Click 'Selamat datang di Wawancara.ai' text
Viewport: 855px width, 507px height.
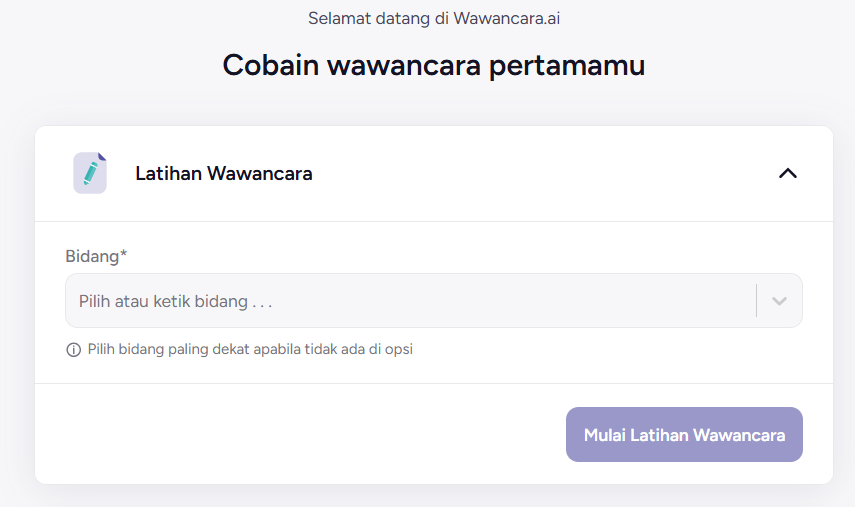[433, 19]
